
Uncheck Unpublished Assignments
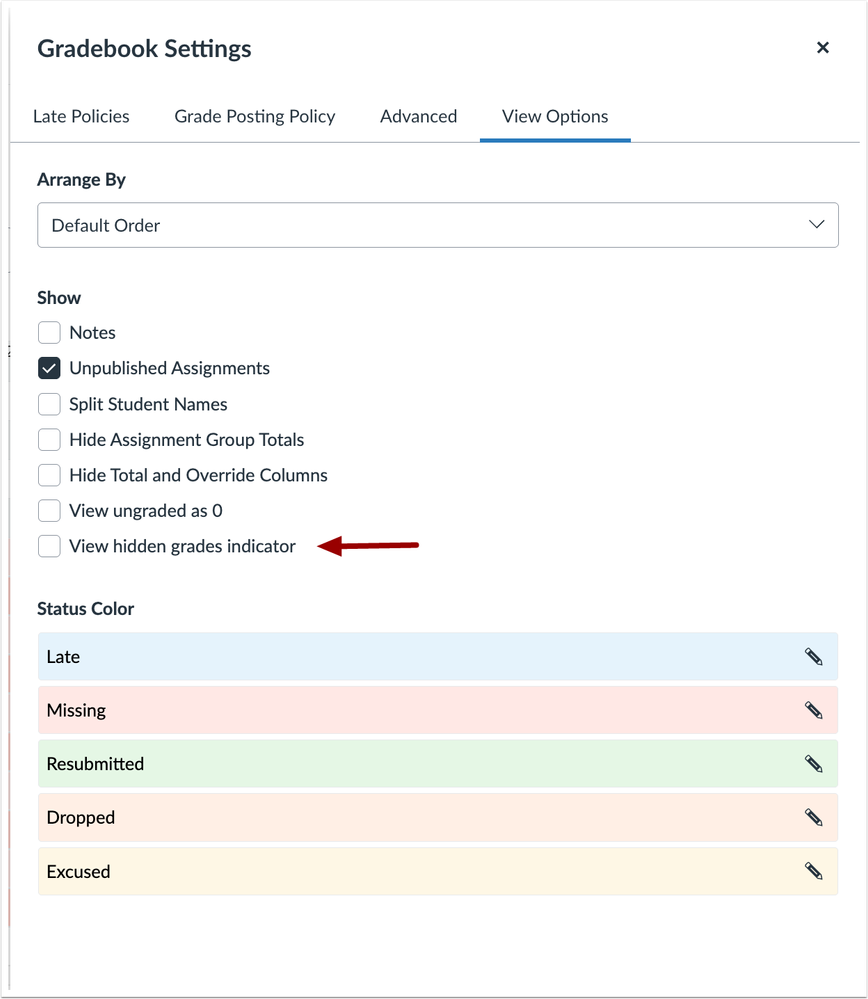(x=49, y=368)
